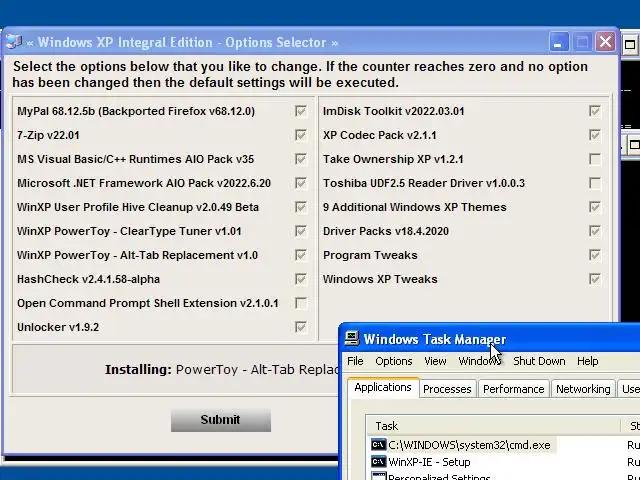The height and width of the screenshot is (480, 640).
Task: Click the 'Windows XP Tweaks' label
Action: [x=380, y=279]
